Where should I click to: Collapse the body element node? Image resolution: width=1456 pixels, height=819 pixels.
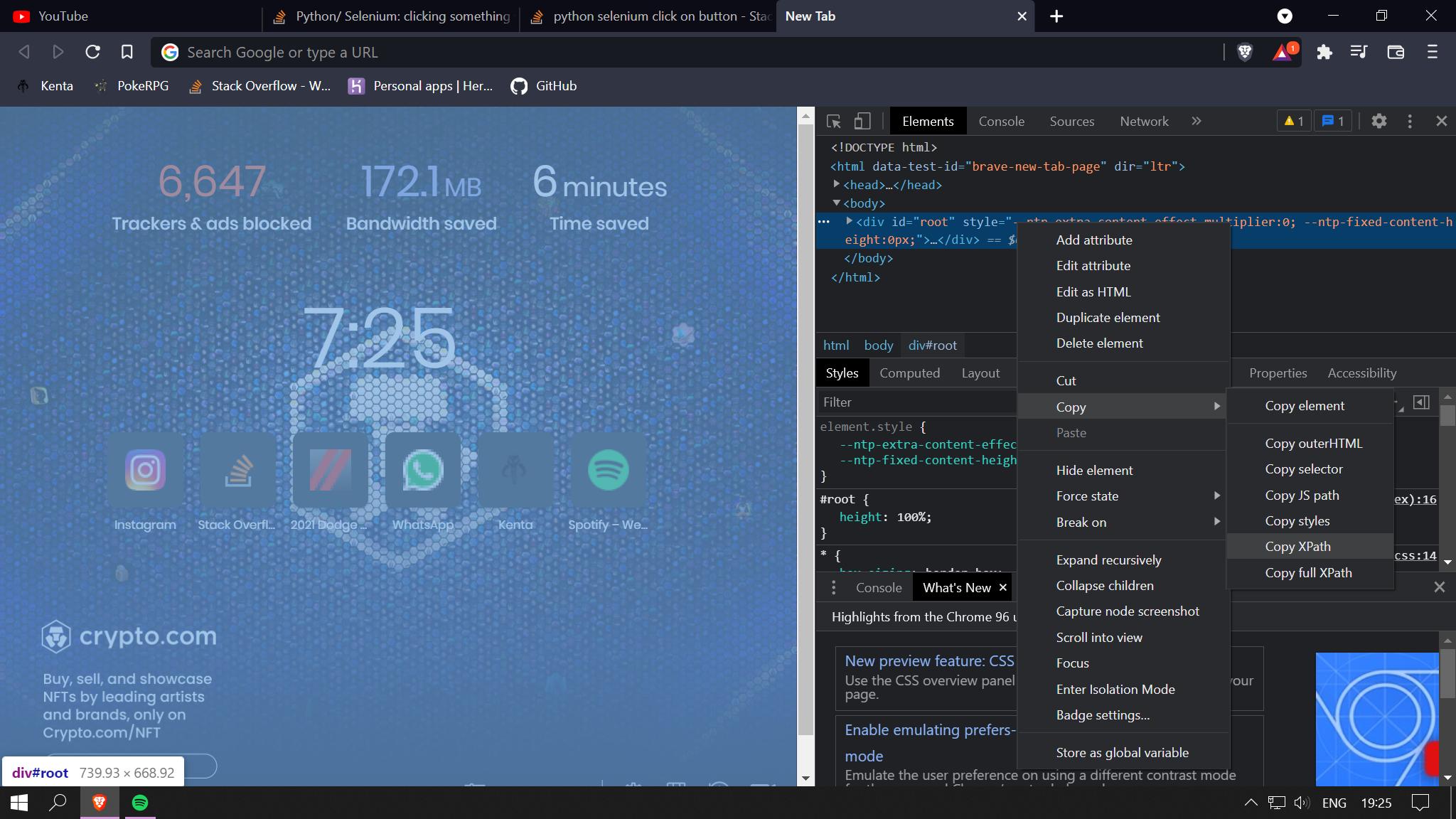tap(837, 203)
